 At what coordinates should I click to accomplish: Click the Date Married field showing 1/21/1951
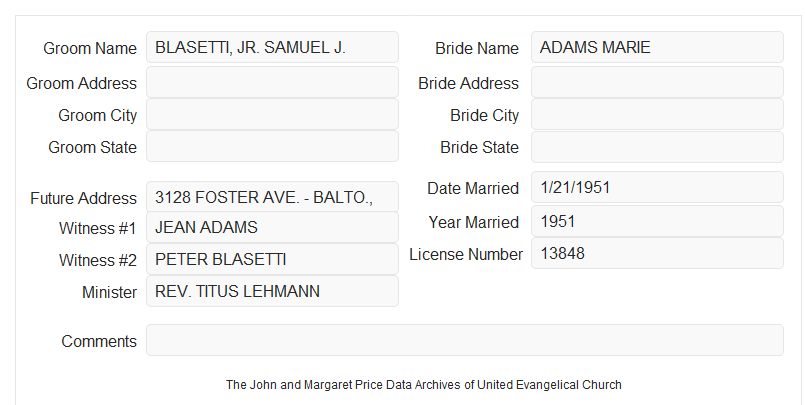point(657,187)
